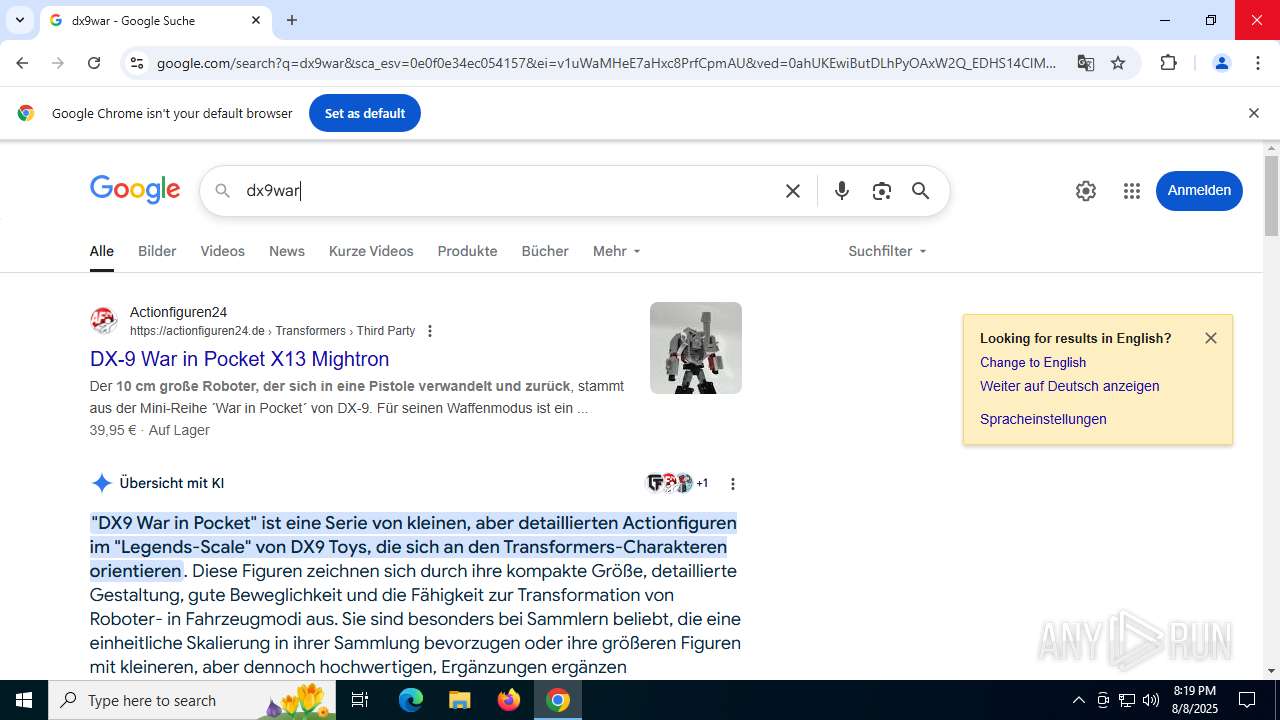The width and height of the screenshot is (1280, 720).
Task: Open the Windows Start menu
Action: (24, 700)
